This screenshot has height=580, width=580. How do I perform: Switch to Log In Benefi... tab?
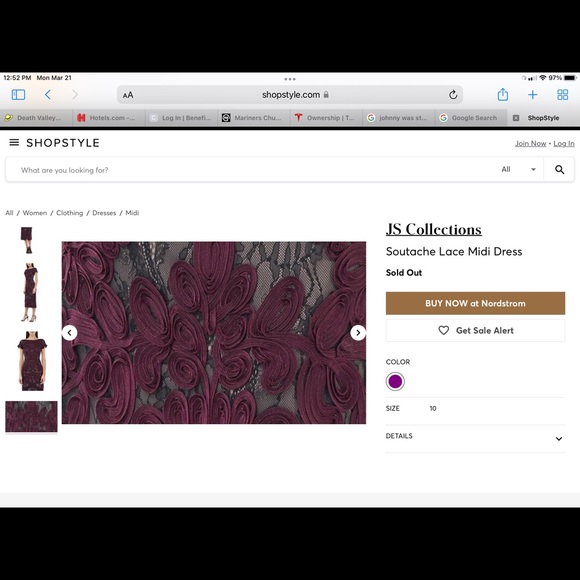tap(182, 118)
